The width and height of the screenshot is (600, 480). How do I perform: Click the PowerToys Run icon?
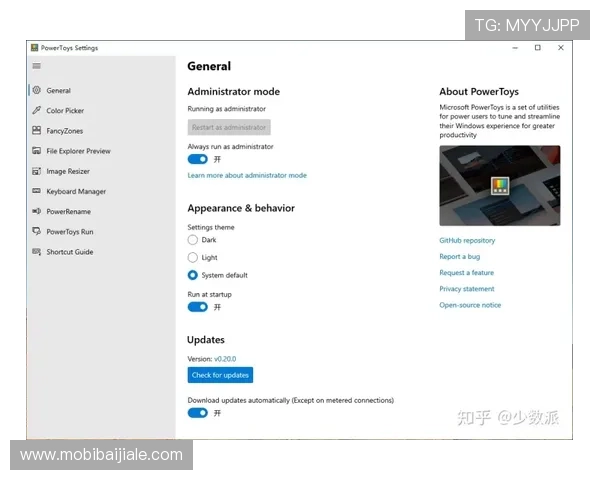[x=37, y=231]
